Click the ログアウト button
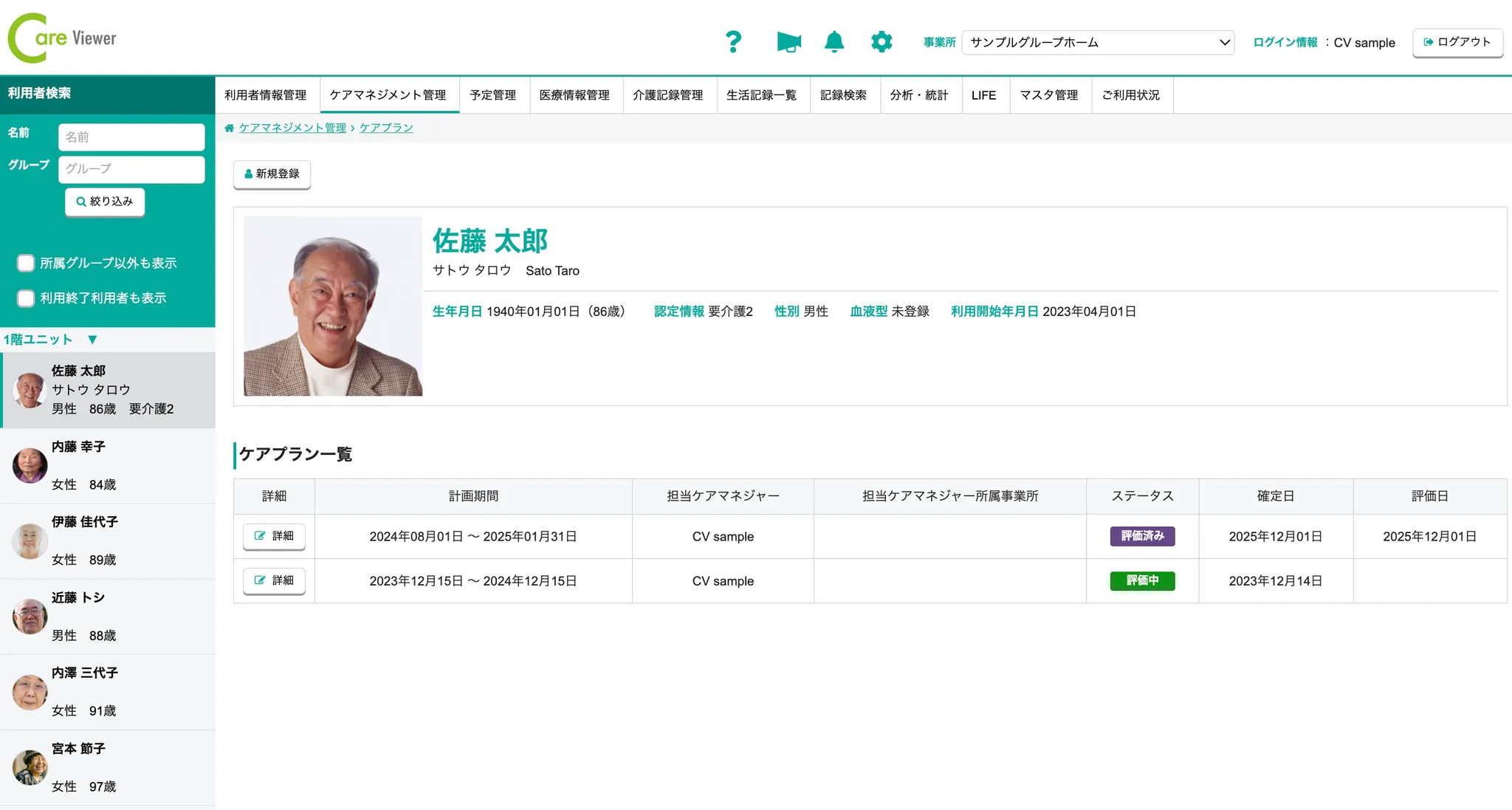Screen dimensions: 1512x810 pyautogui.click(x=1457, y=42)
